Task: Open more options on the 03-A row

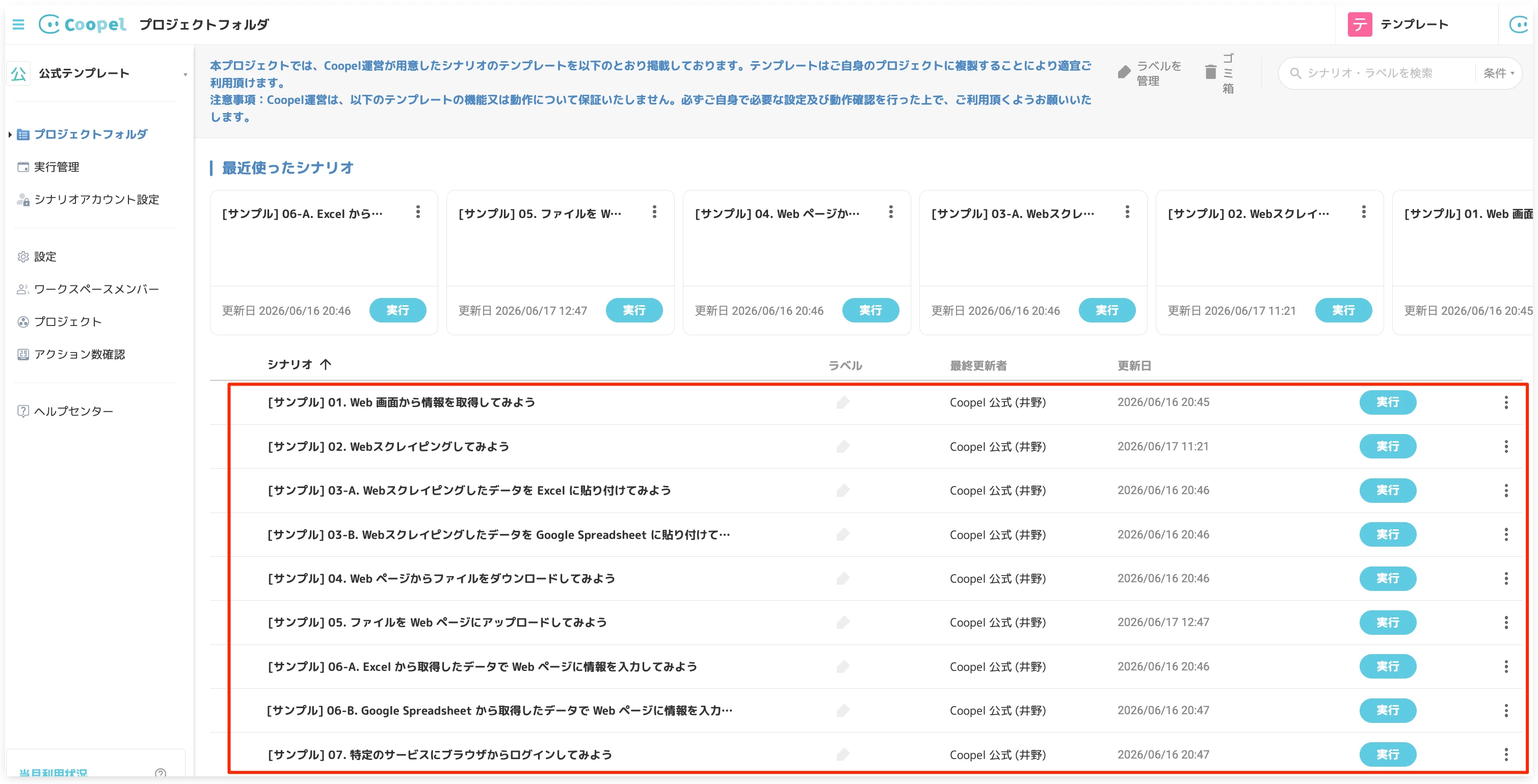Action: [x=1506, y=491]
